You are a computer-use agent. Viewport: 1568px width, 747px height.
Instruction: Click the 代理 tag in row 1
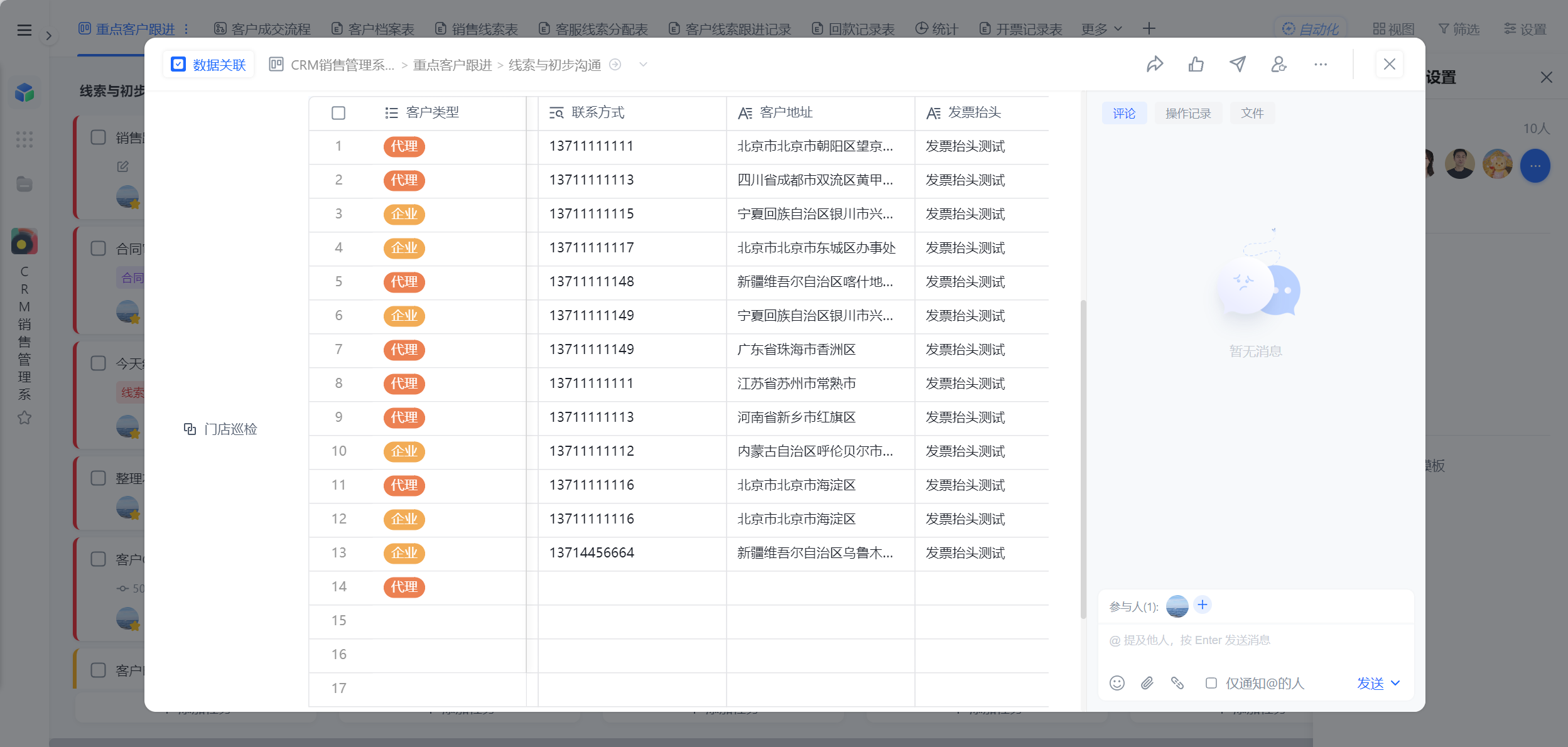click(x=404, y=146)
